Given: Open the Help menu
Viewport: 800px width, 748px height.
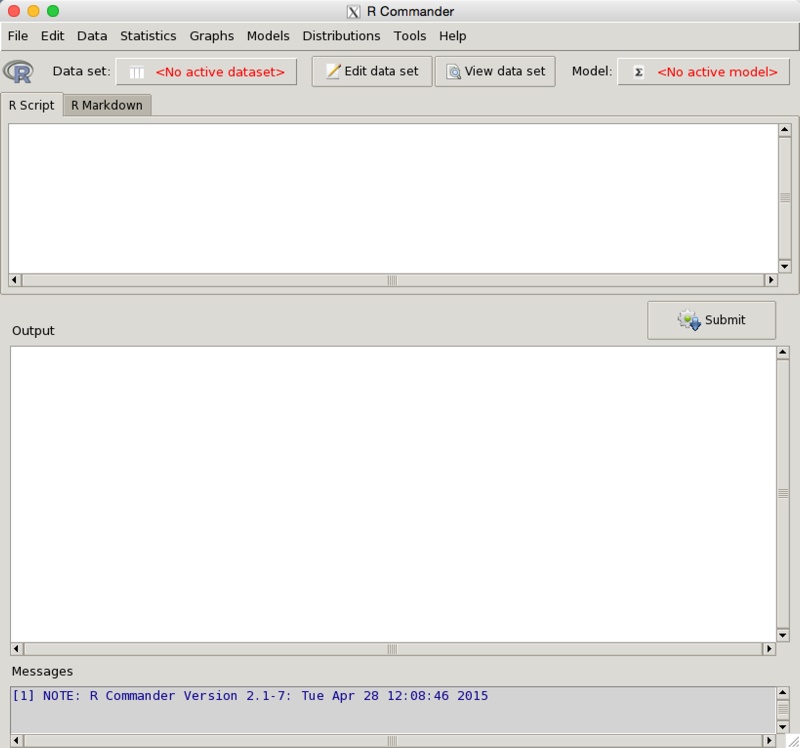Looking at the screenshot, I should click(x=453, y=36).
